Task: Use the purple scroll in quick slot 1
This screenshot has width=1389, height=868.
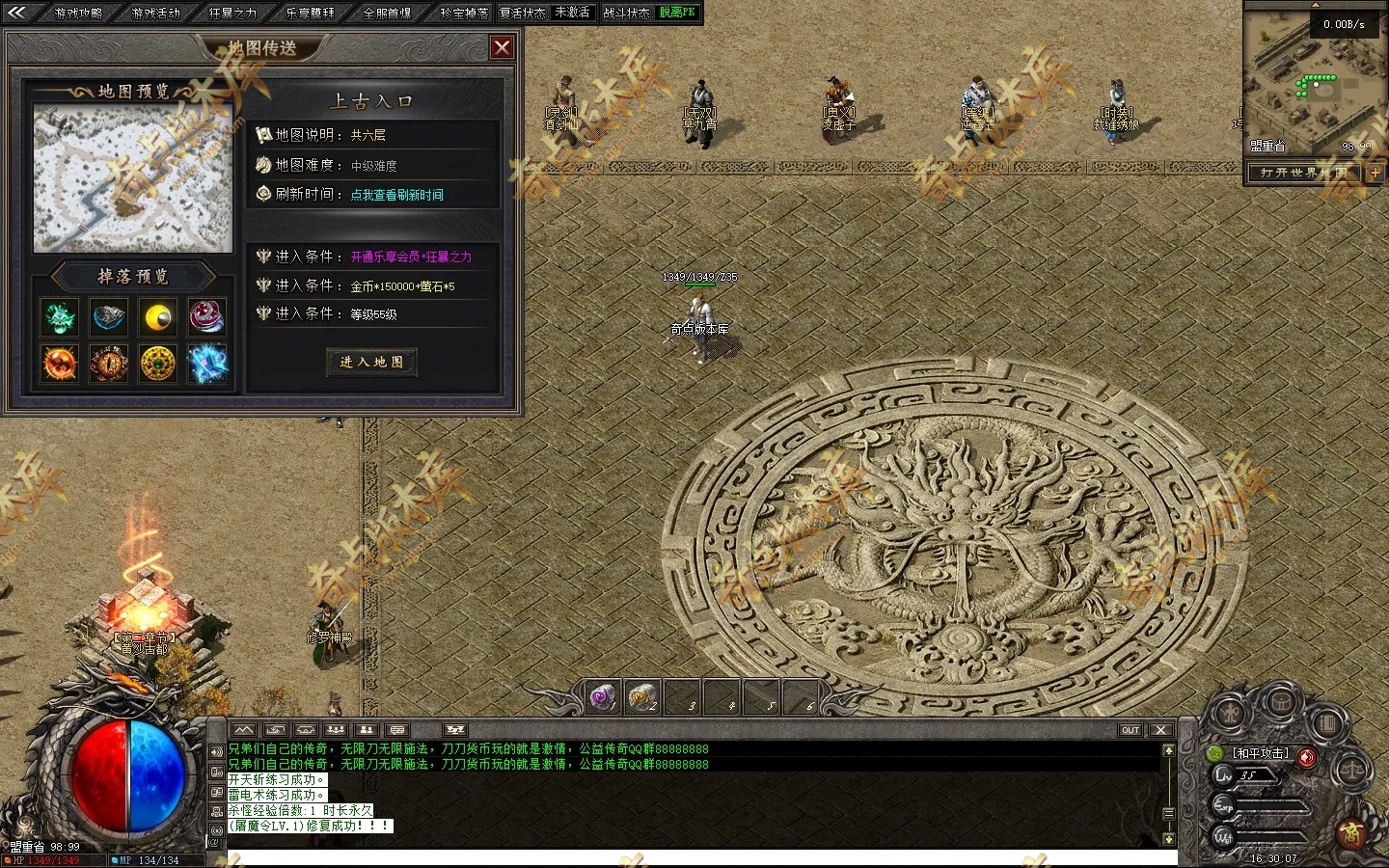Action: [x=603, y=696]
